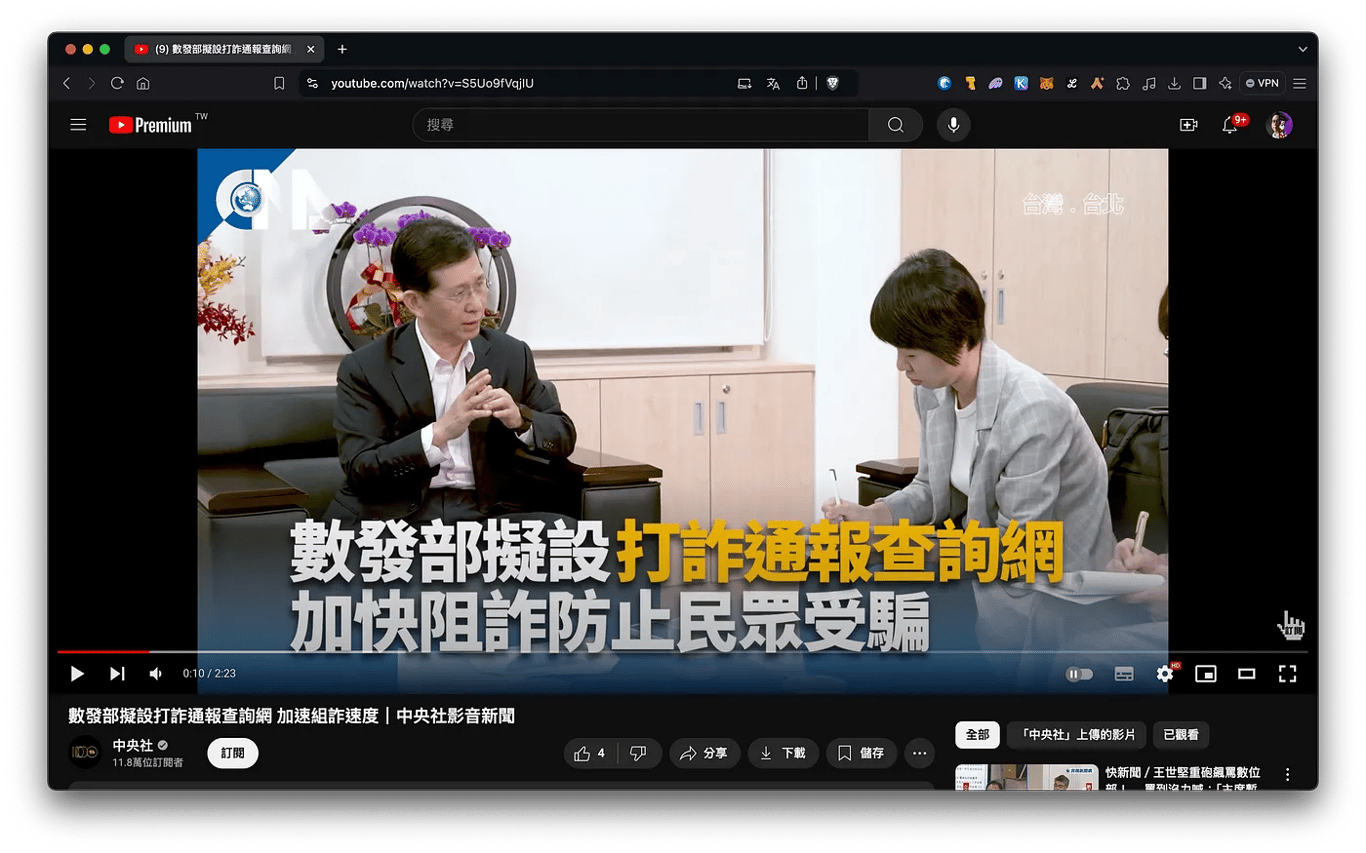
Task: Open Brave Shields lion icon
Action: (832, 83)
